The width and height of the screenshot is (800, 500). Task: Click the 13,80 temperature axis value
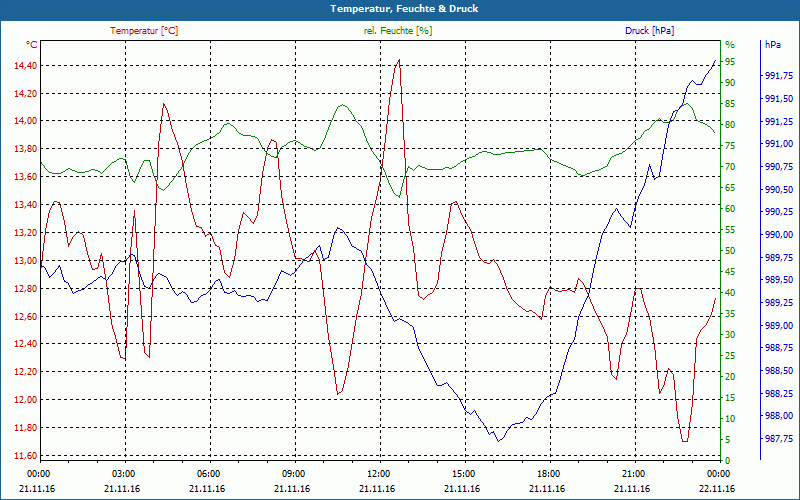point(25,149)
